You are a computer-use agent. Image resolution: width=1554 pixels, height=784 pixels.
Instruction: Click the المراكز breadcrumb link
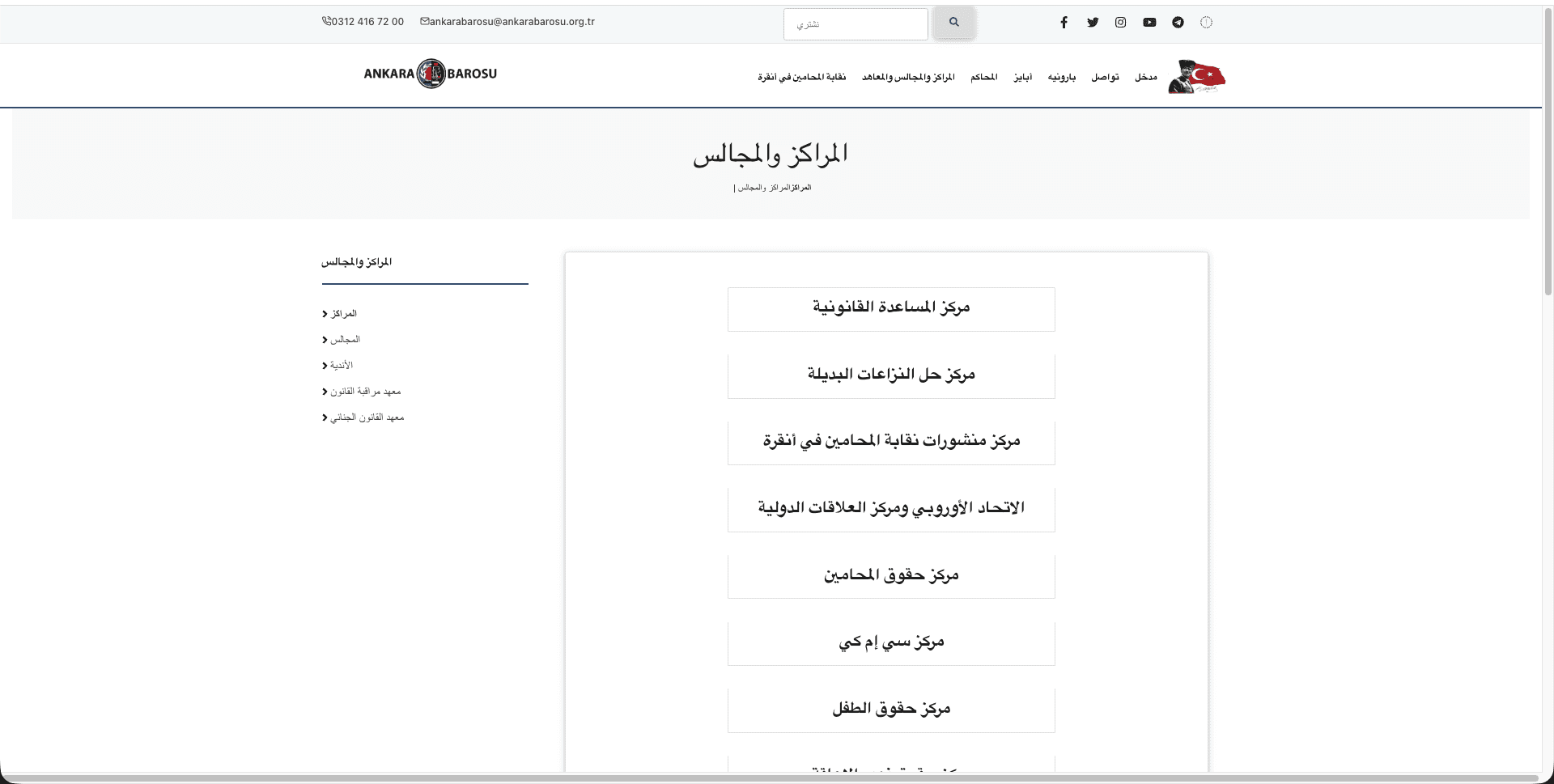[800, 188]
